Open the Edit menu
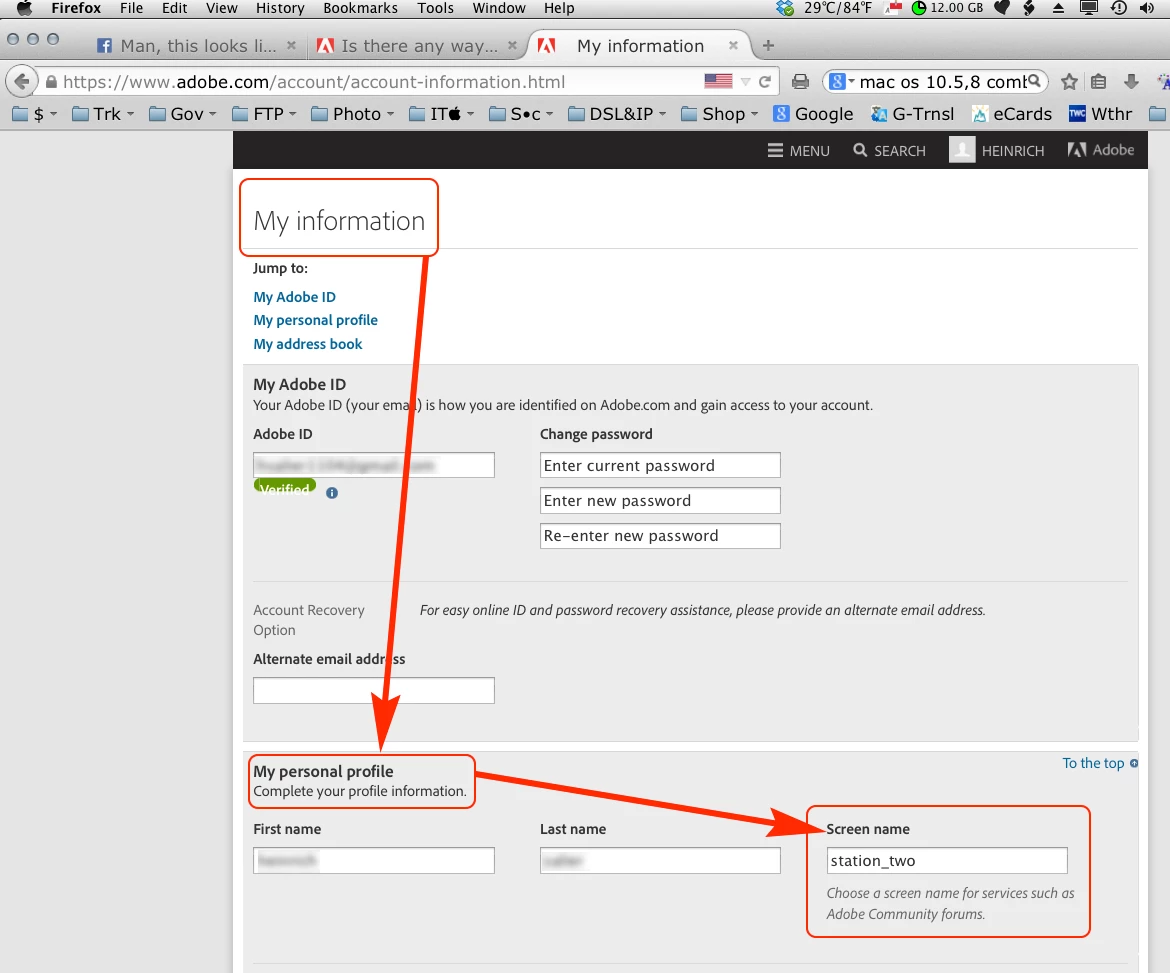This screenshot has height=973, width=1170. click(175, 8)
